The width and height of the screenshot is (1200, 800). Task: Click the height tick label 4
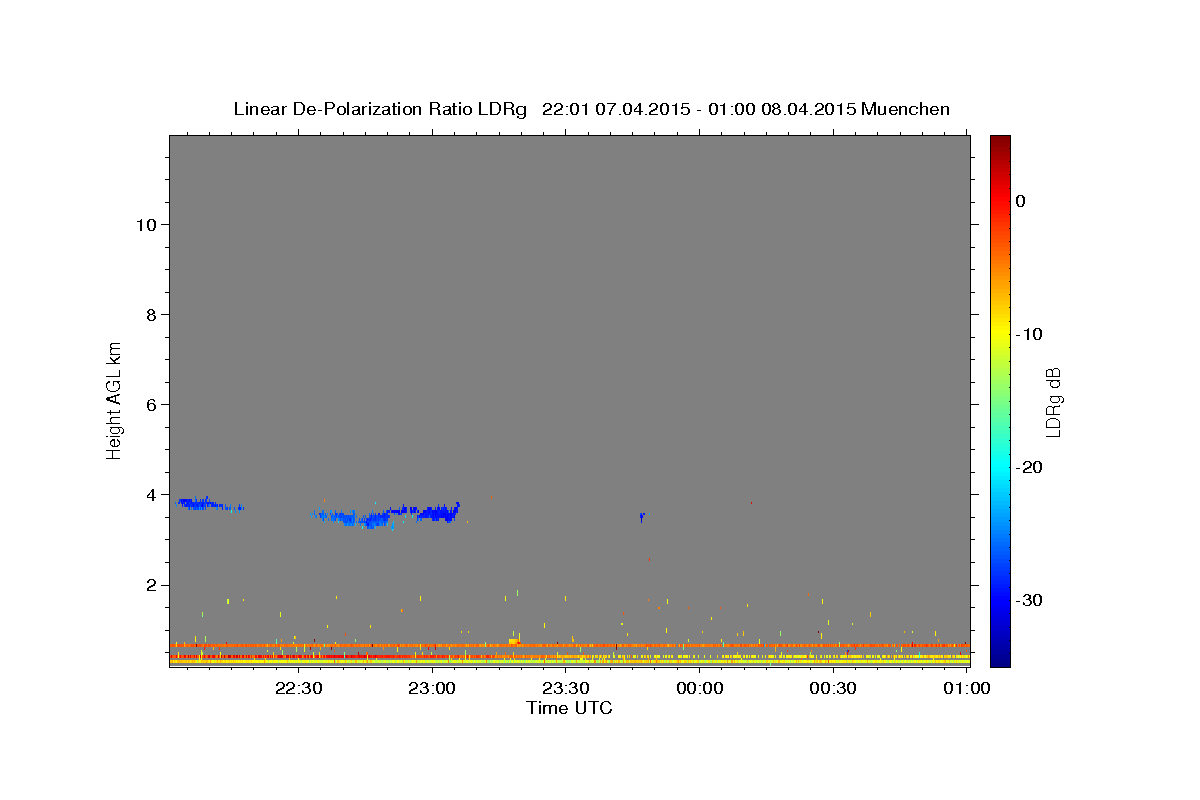coord(152,494)
